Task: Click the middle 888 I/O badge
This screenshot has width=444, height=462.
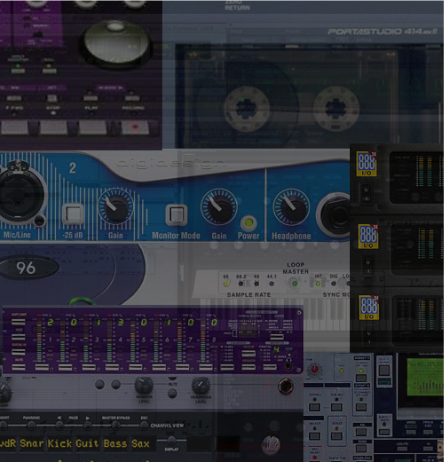Action: (368, 236)
